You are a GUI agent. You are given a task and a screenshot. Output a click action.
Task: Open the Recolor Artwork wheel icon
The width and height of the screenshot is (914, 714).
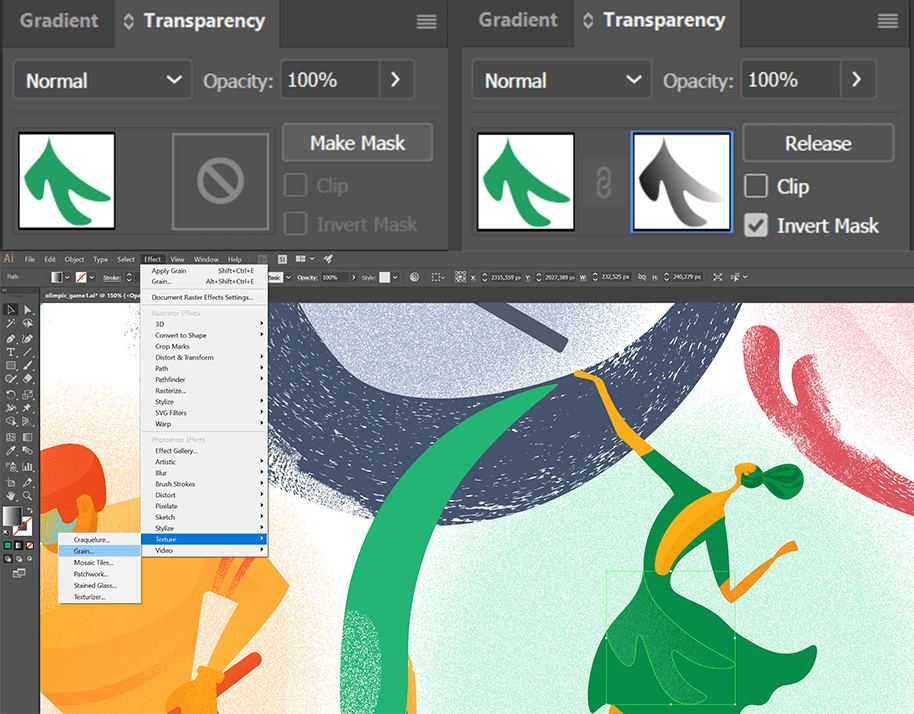point(414,277)
